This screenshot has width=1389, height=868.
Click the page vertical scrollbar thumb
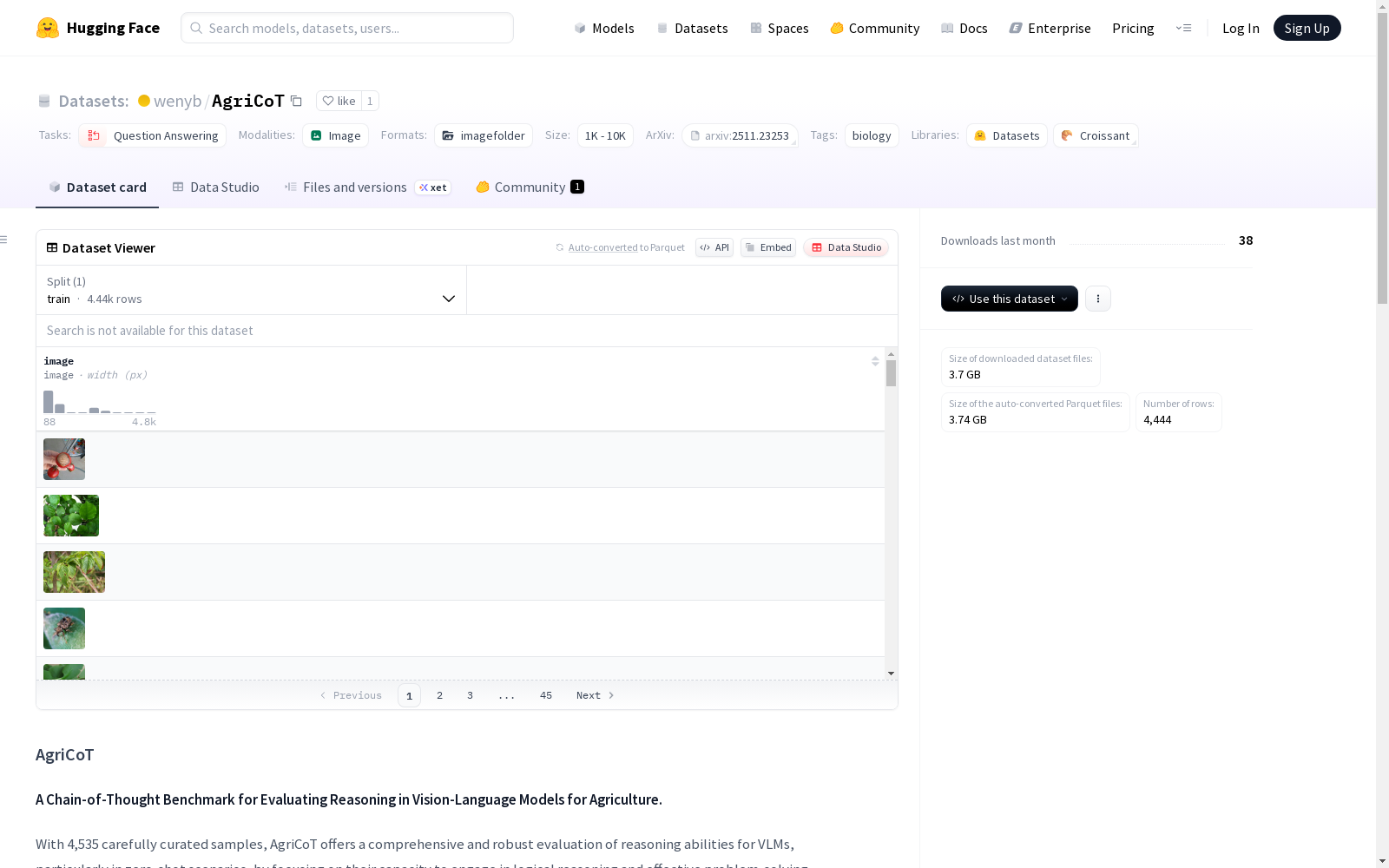pos(1382,156)
